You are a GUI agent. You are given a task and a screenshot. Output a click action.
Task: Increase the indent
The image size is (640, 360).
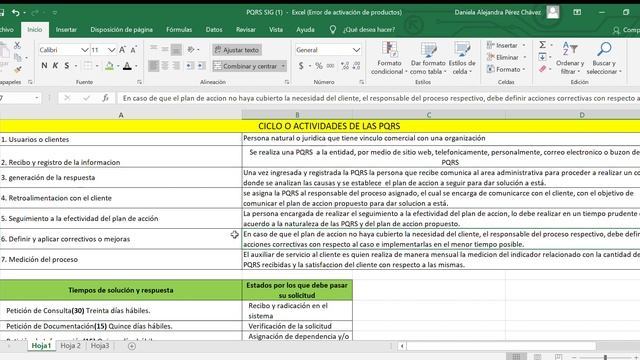pyautogui.click(x=201, y=66)
